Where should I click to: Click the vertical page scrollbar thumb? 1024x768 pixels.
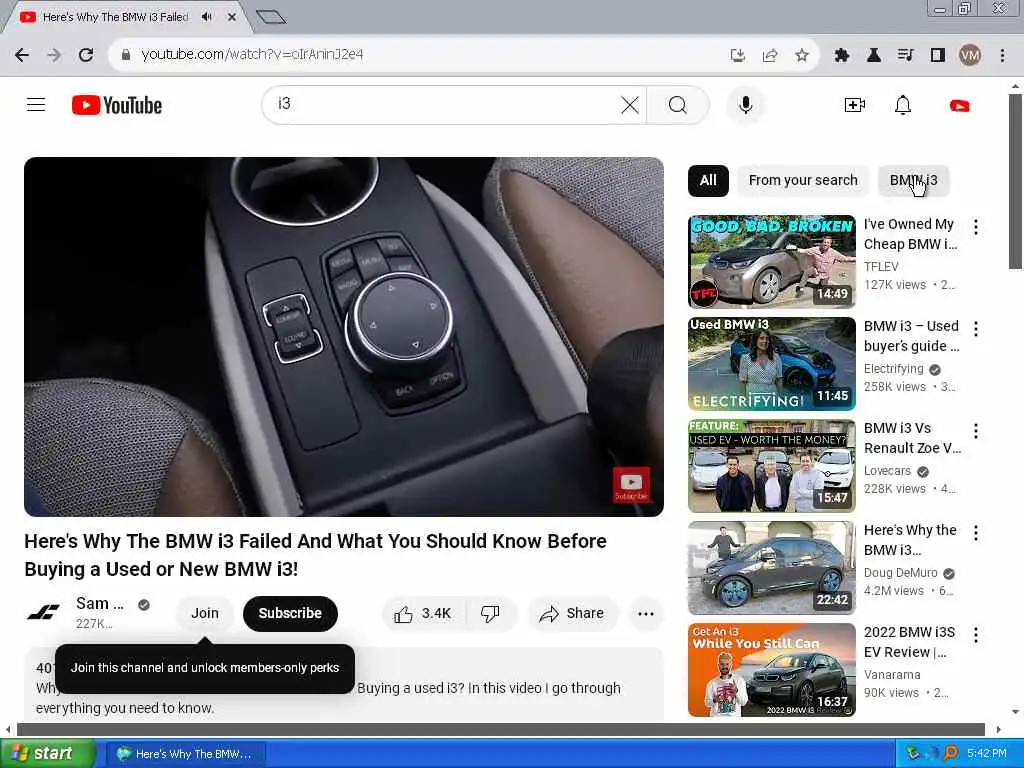tap(1015, 181)
